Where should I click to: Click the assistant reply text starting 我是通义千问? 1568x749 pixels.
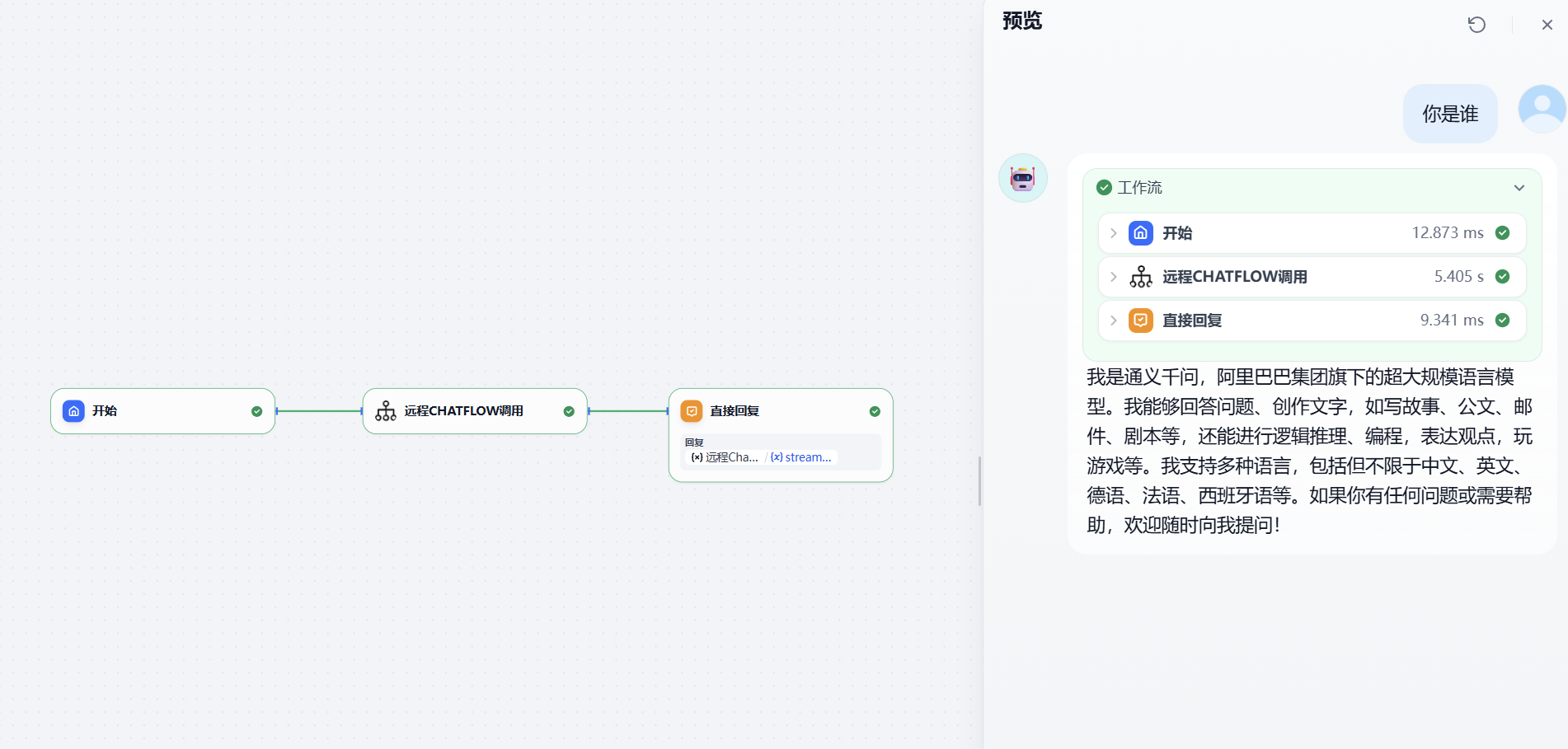[1309, 451]
